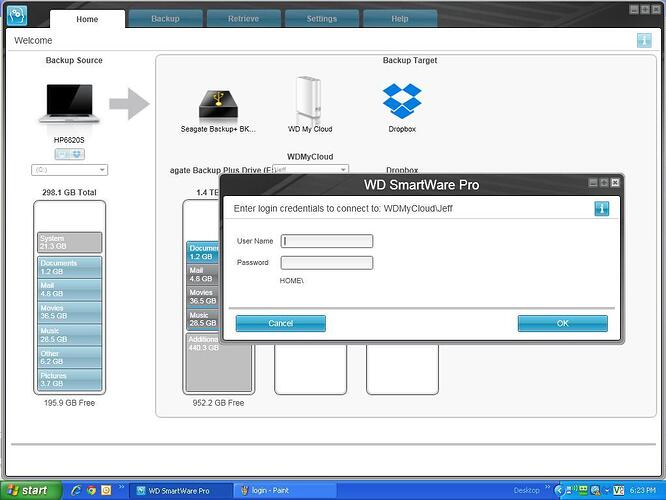Image resolution: width=666 pixels, height=500 pixels.
Task: Select the HP6820S laptop source icon
Action: [69, 104]
